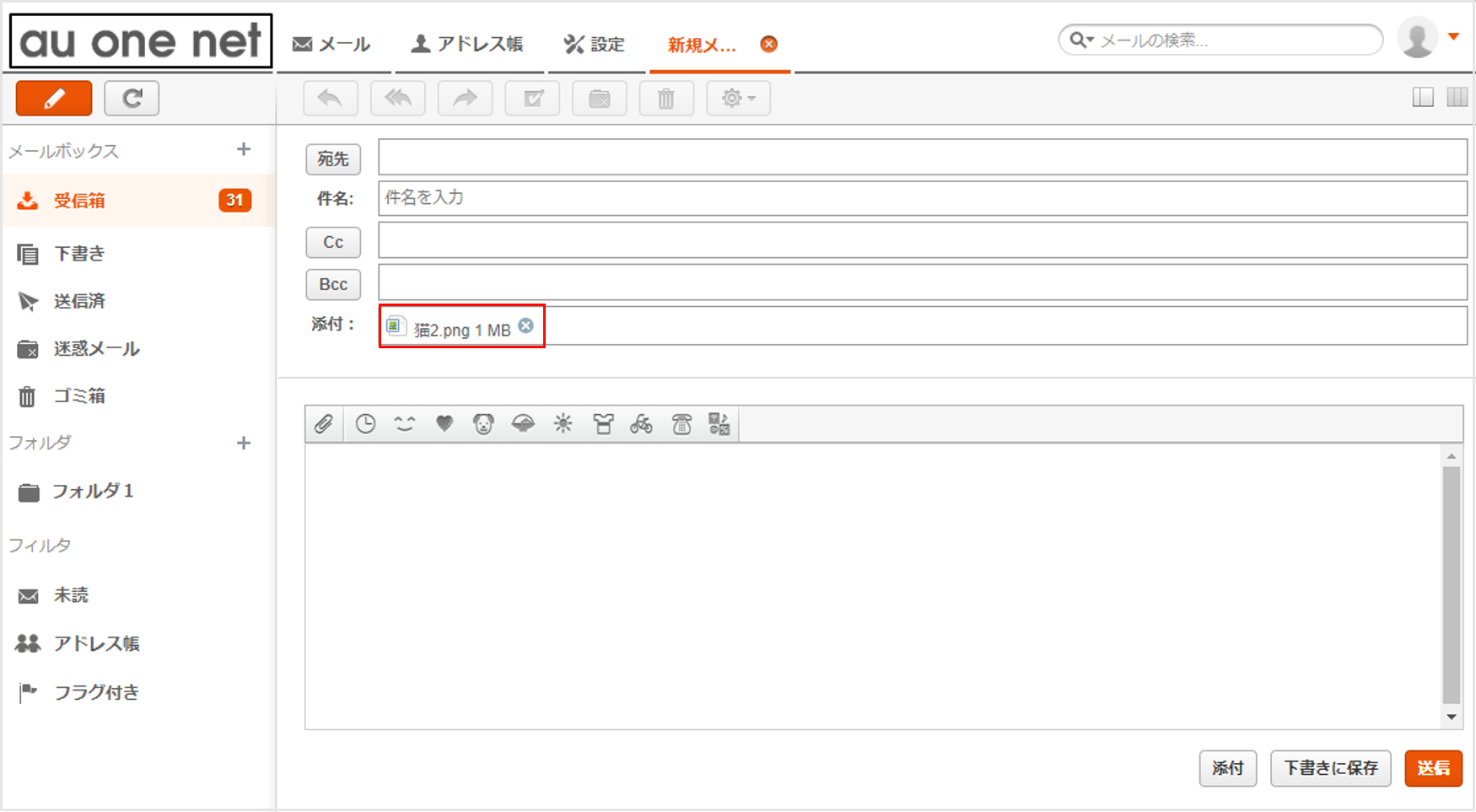This screenshot has width=1476, height=812.
Task: Click the move-to-spam folder toolbar button
Action: (x=600, y=99)
